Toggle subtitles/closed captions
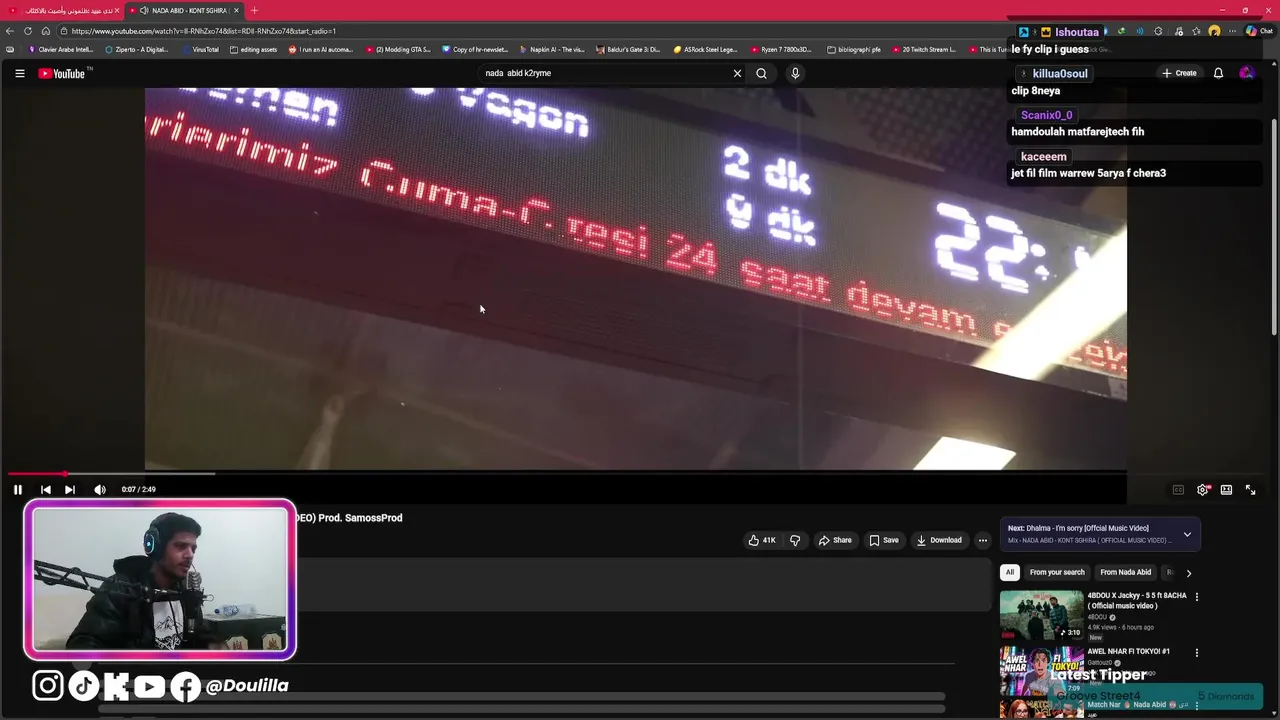Screen dimensions: 1280x720 tap(1178, 490)
